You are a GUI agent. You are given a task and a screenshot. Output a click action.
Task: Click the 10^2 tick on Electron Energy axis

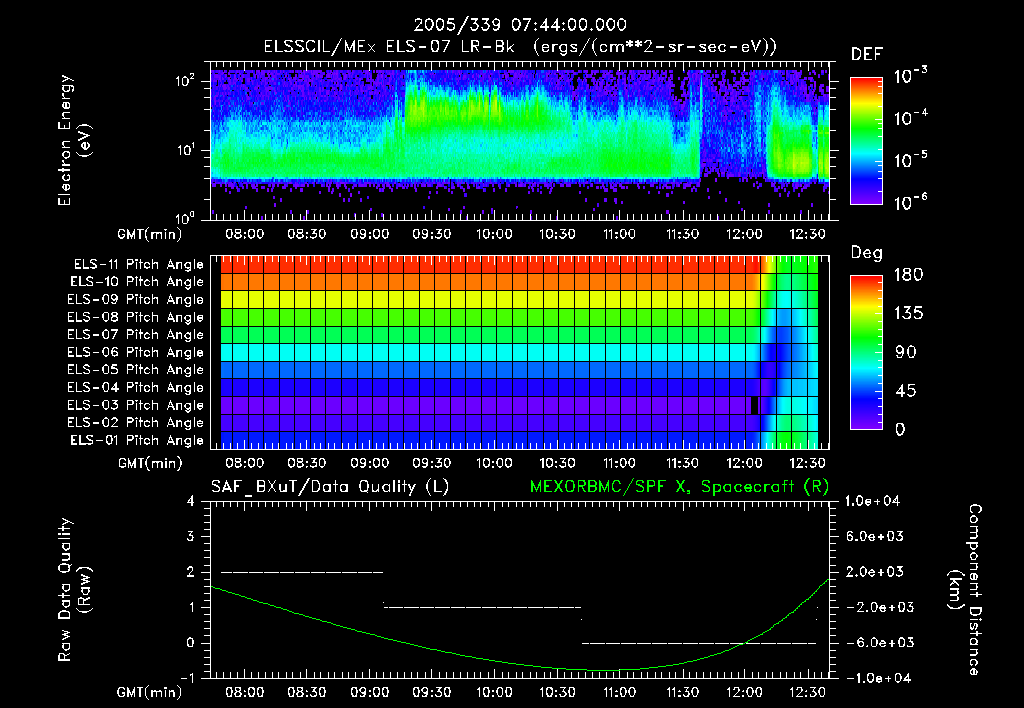tap(184, 81)
